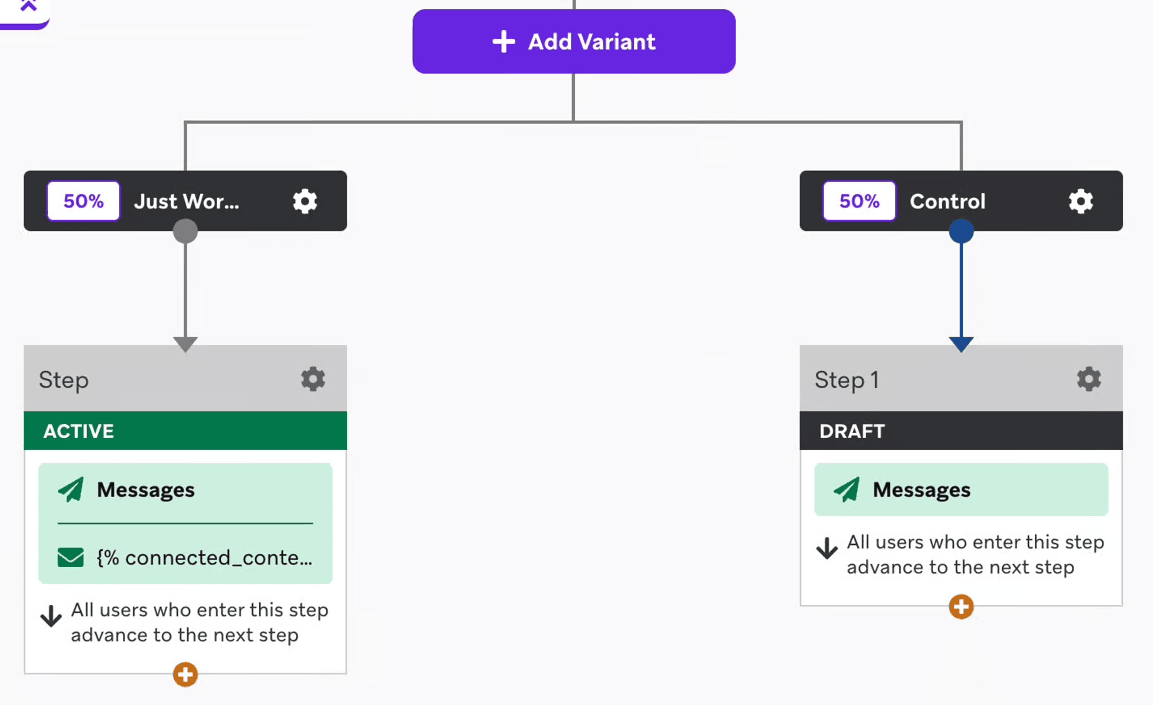Click the Add Variant button
1153x705 pixels.
(x=574, y=42)
